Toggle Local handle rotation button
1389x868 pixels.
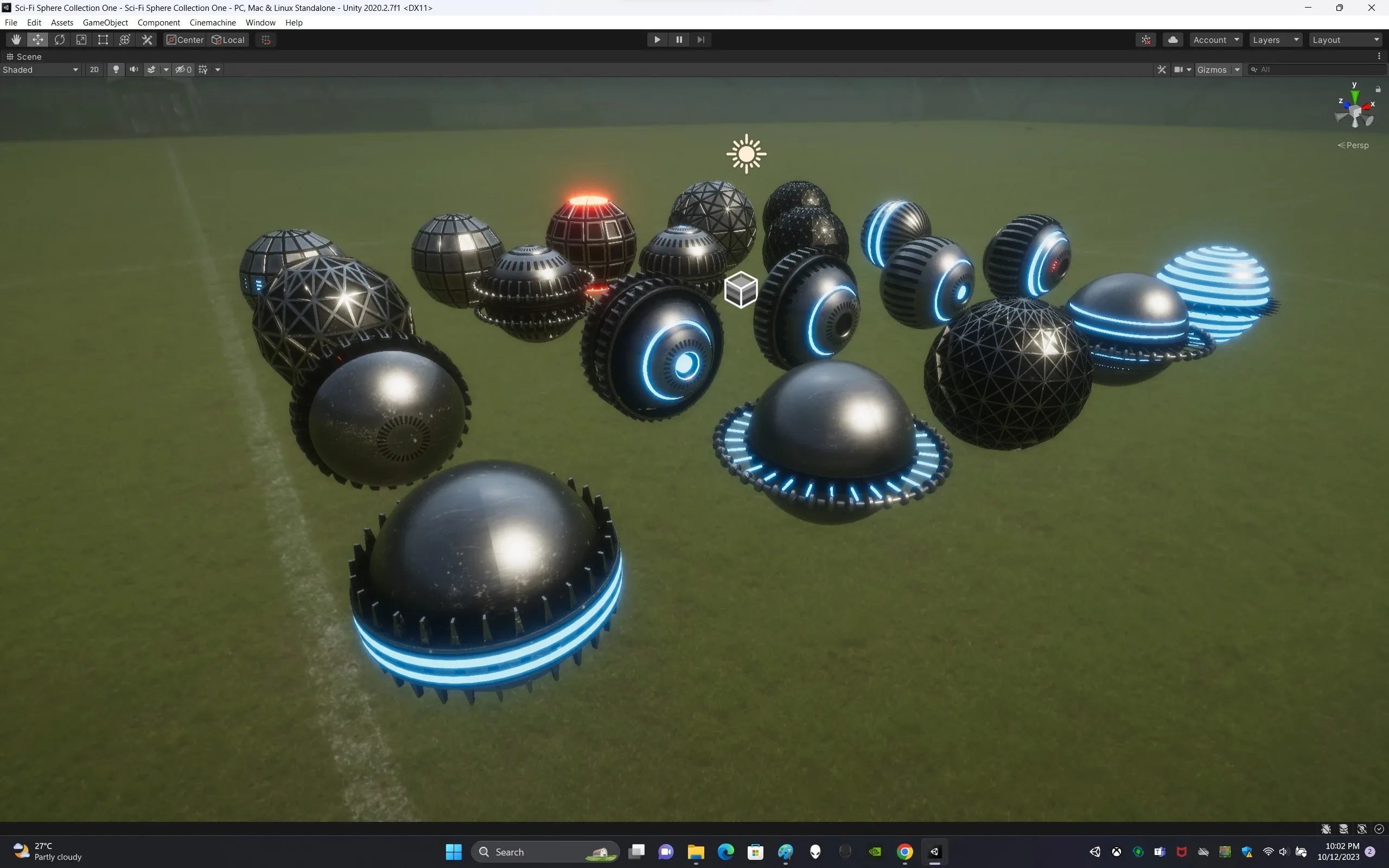[228, 40]
